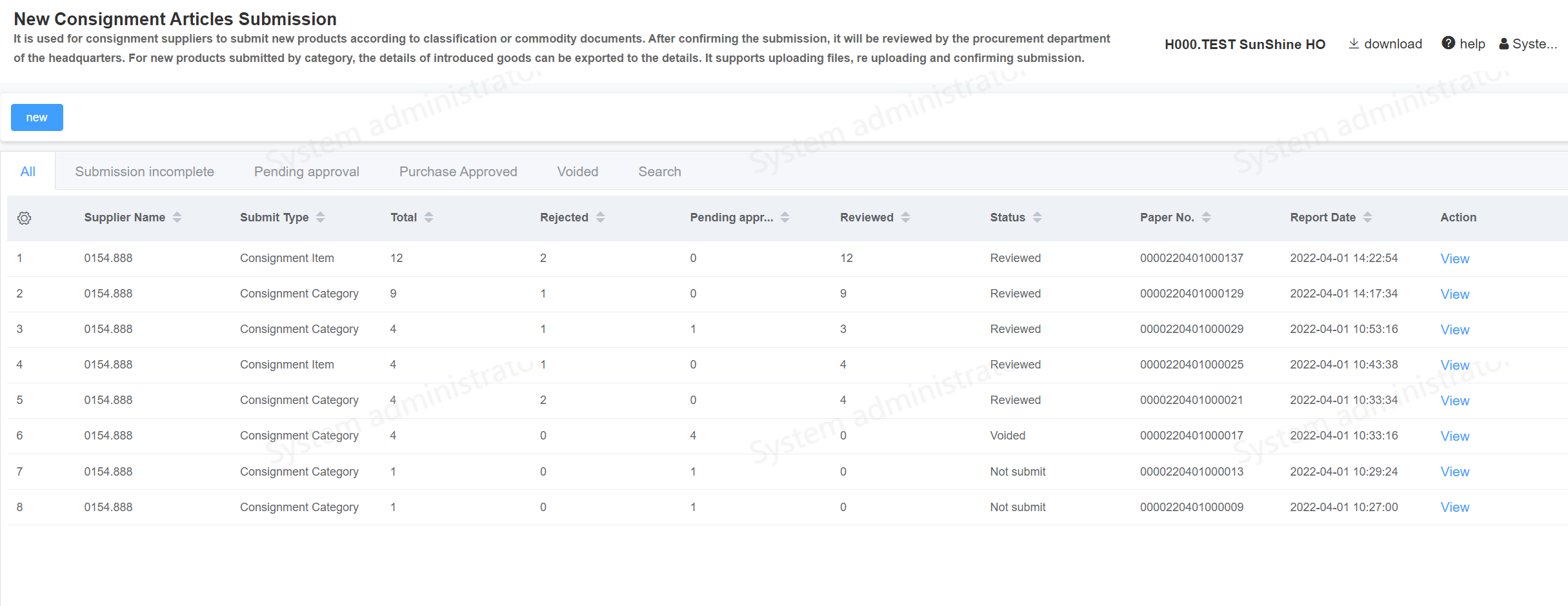Sort by Paper No. column arrows
1568x606 pixels.
point(1206,217)
